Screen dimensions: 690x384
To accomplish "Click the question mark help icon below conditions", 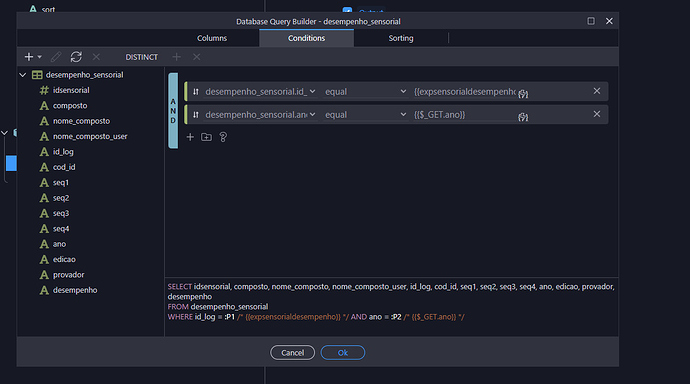I will (x=223, y=137).
